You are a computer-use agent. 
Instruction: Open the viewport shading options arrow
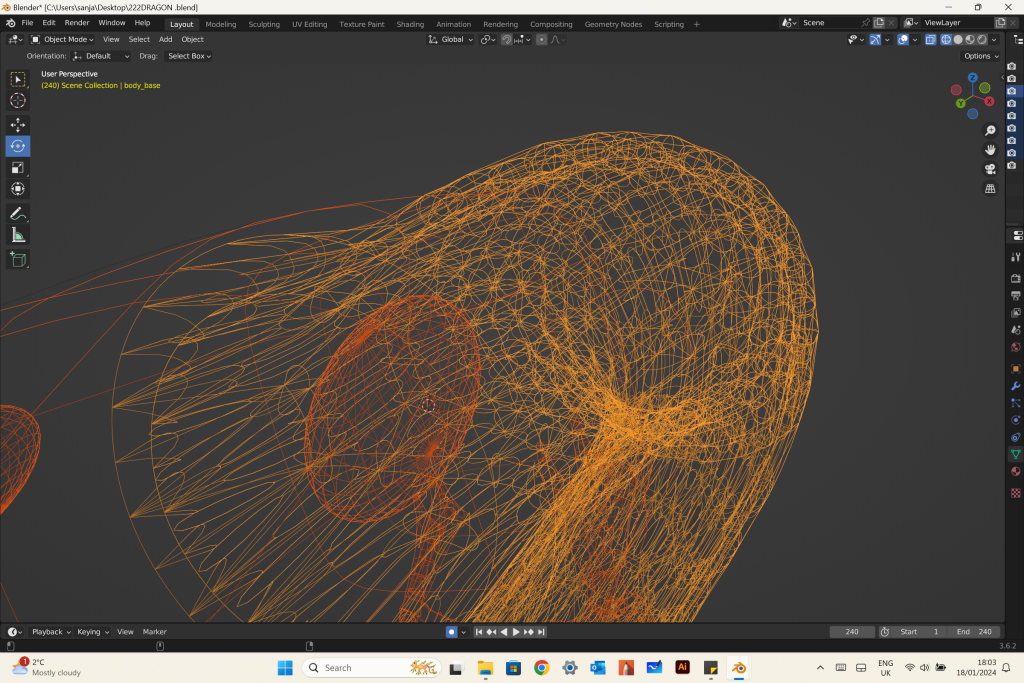click(x=995, y=40)
